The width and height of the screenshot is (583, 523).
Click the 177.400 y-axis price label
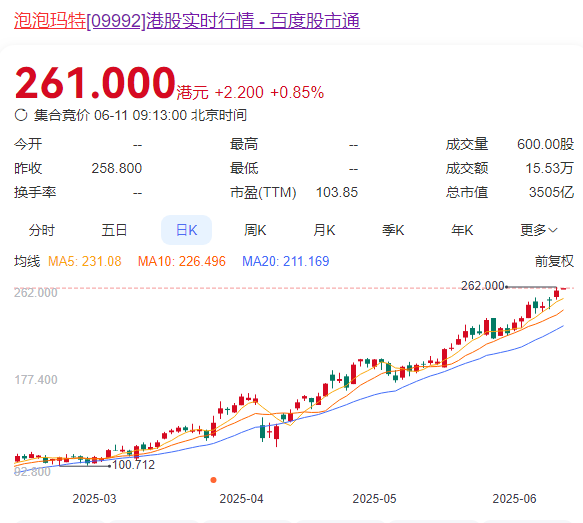(36, 380)
